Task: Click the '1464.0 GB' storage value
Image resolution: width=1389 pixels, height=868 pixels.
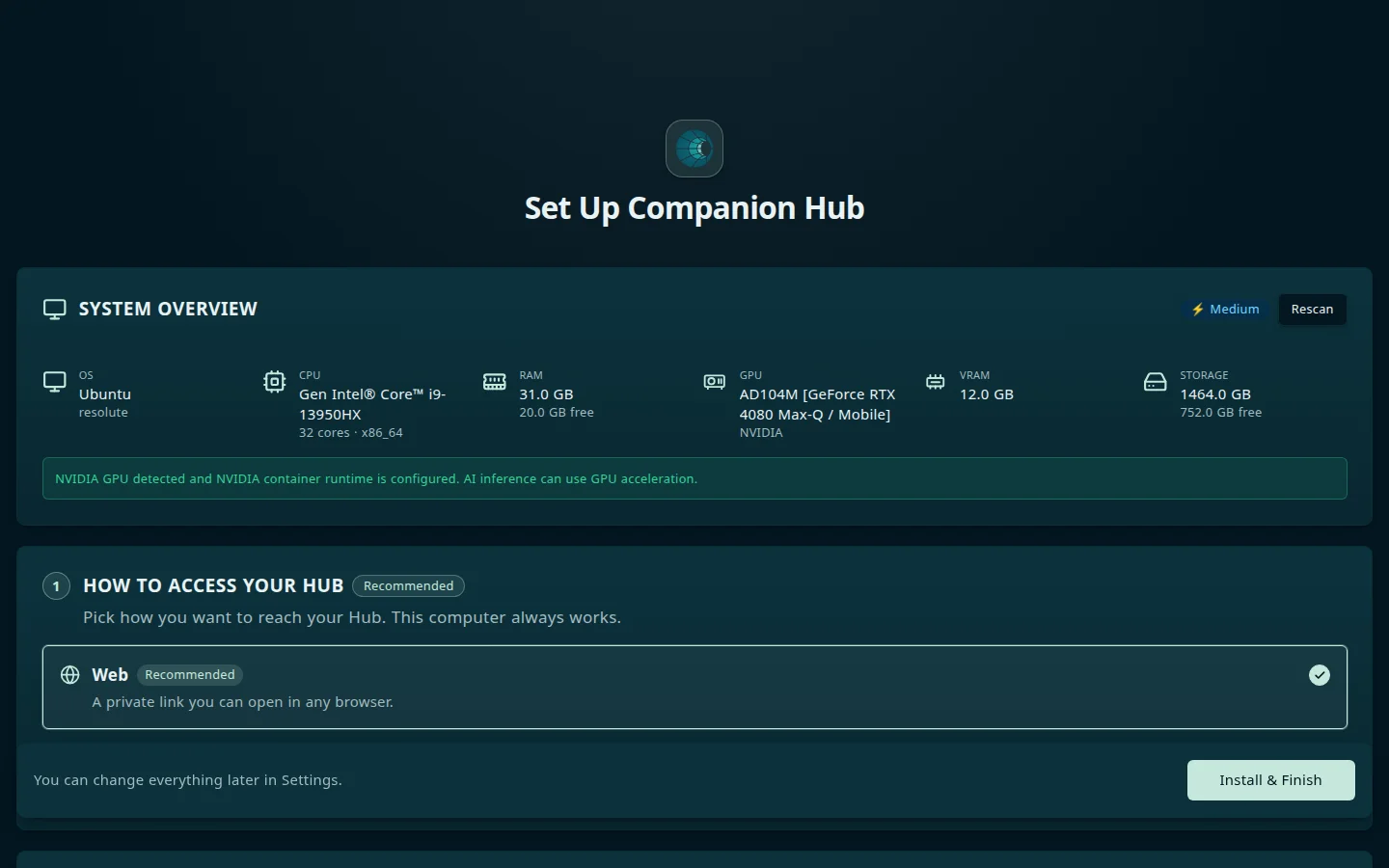Action: coord(1215,394)
